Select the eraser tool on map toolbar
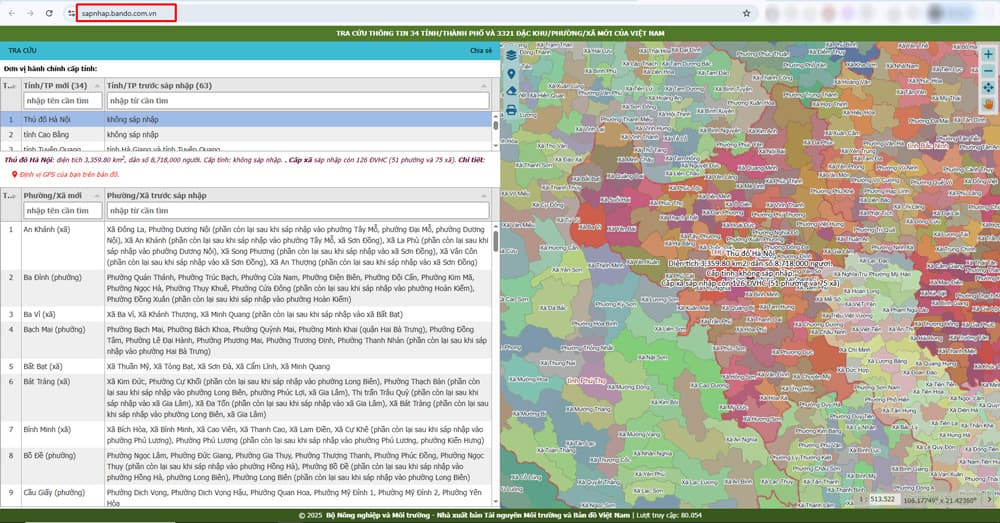The height and width of the screenshot is (523, 1000). 512,91
